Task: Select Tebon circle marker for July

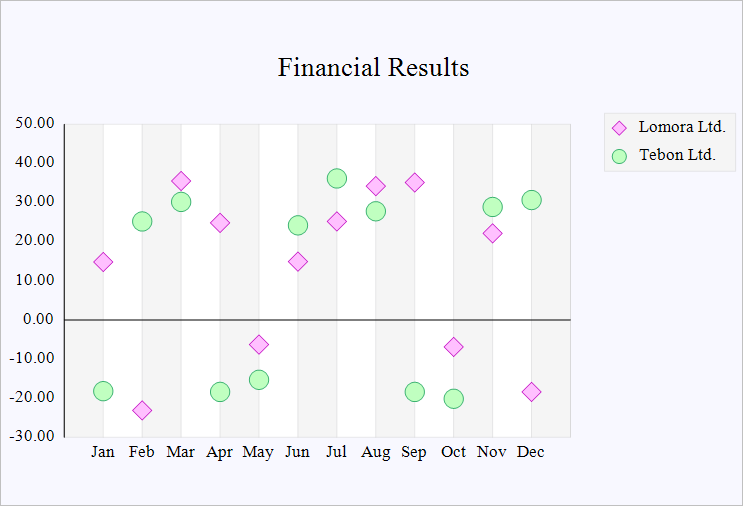Action: tap(337, 179)
